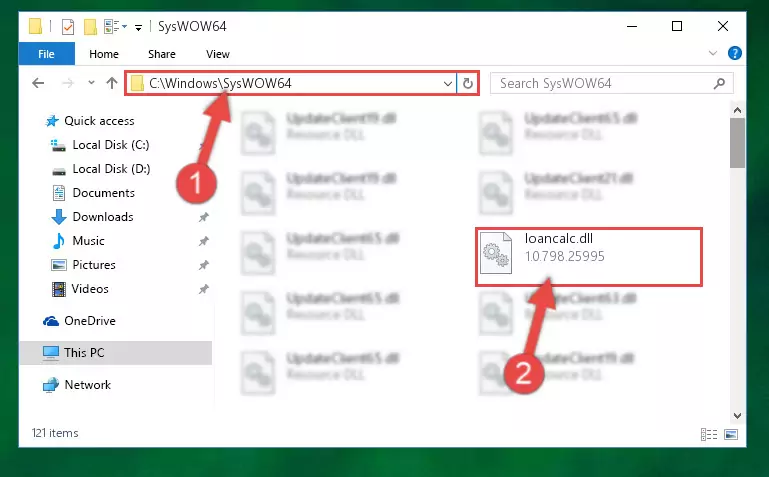Refresh the SysWOW64 folder

(468, 84)
